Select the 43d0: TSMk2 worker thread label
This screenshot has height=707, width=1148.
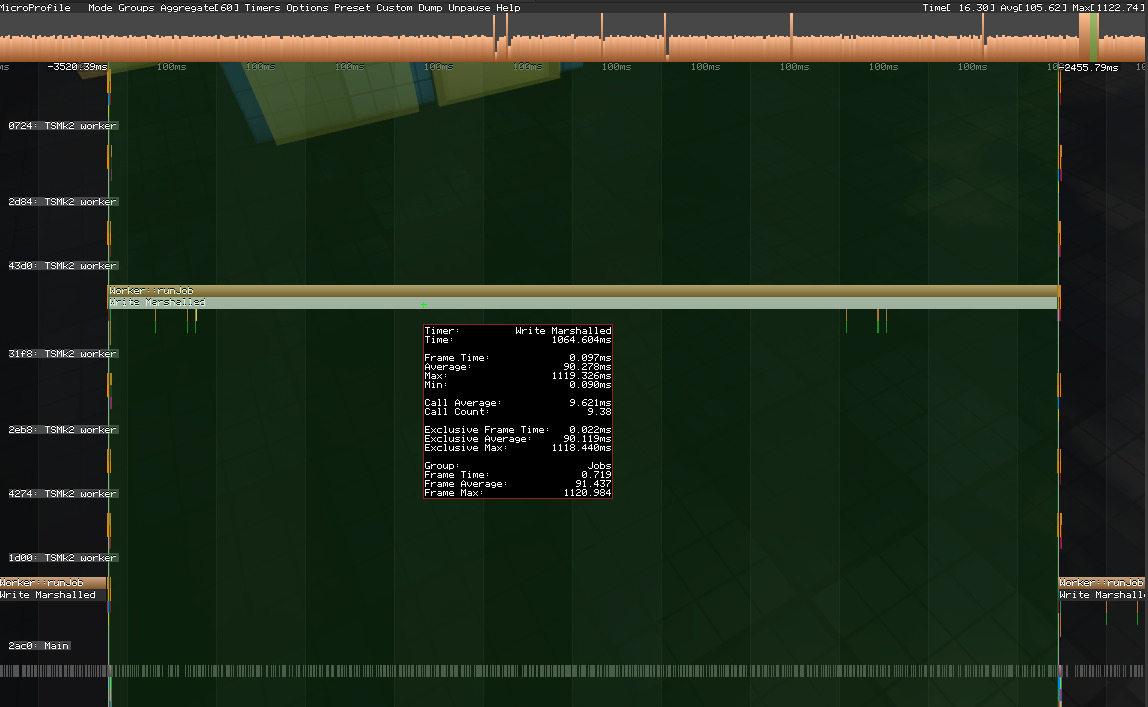pyautogui.click(x=63, y=266)
